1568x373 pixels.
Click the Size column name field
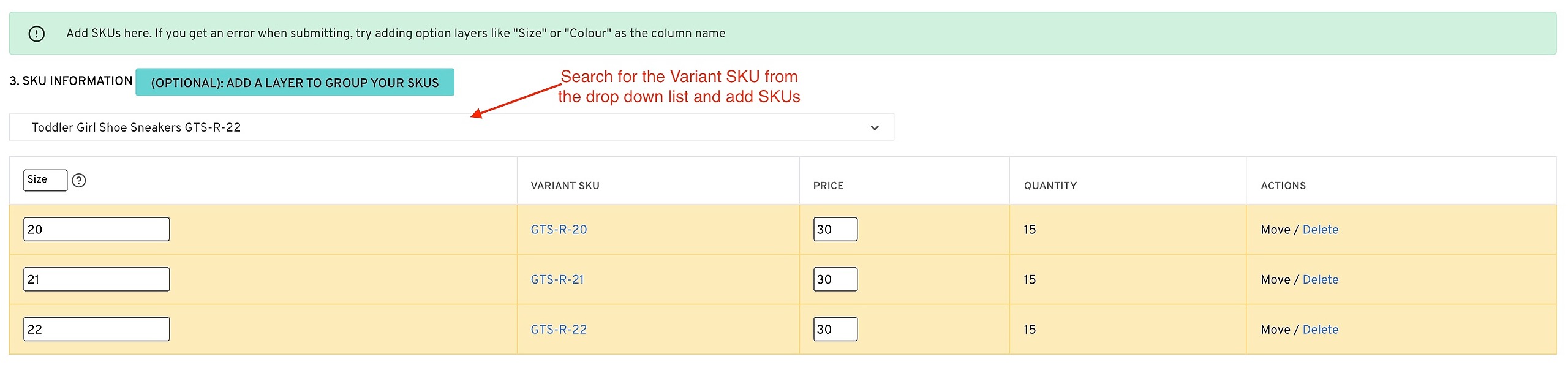tap(45, 180)
